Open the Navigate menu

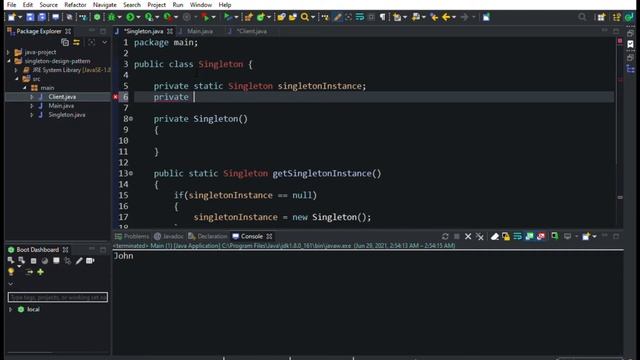tap(104, 5)
